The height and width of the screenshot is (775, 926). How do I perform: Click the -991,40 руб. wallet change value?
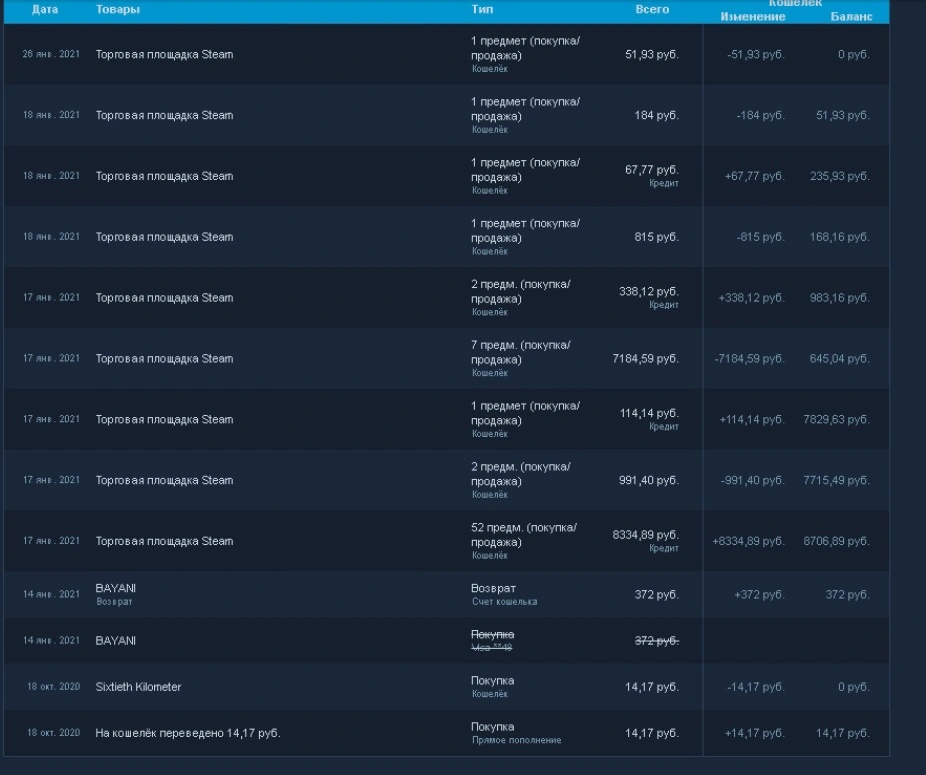753,480
